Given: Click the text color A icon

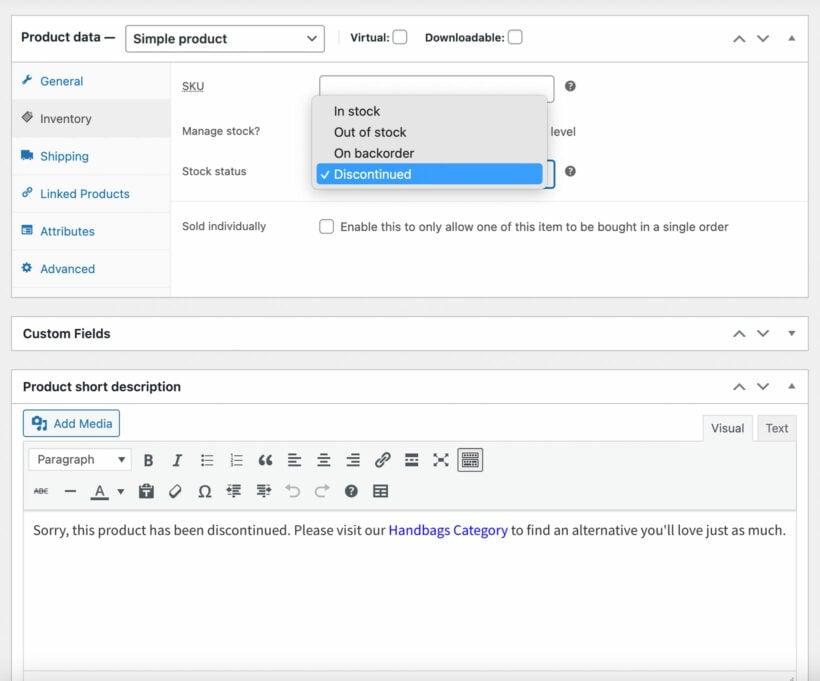Looking at the screenshot, I should 99,492.
